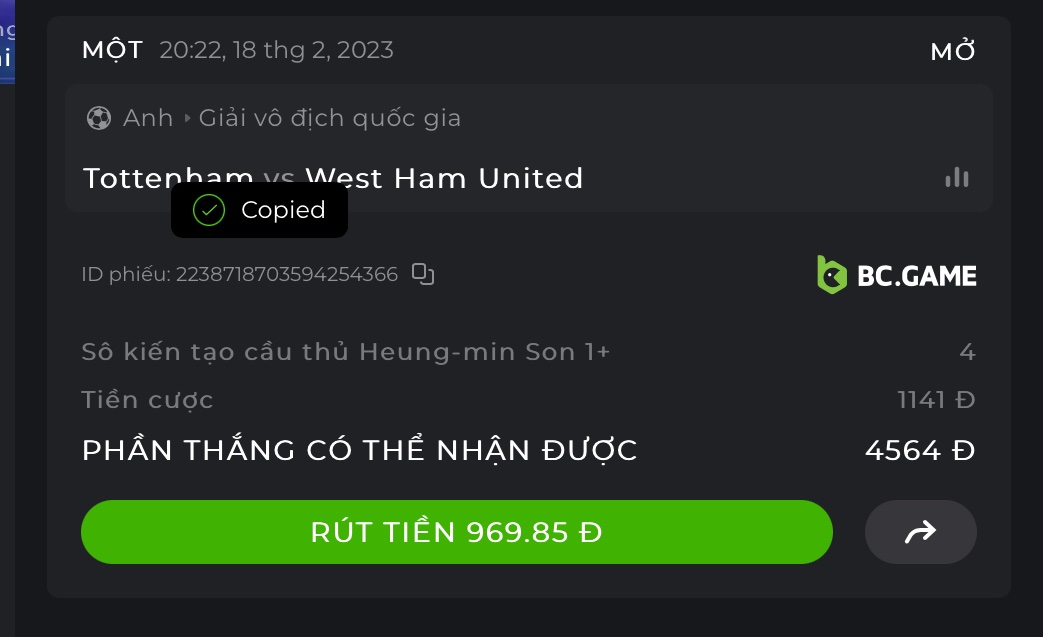Click the odds value 4
The height and width of the screenshot is (637, 1043).
click(x=966, y=352)
